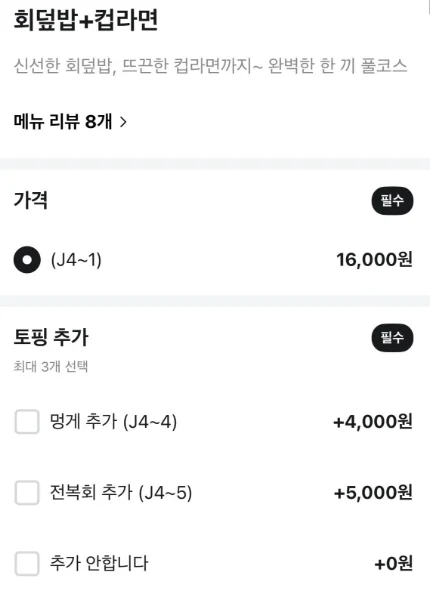Click the 추가 안합니다 label text
Viewport: 430px width, 596px height.
click(x=99, y=563)
